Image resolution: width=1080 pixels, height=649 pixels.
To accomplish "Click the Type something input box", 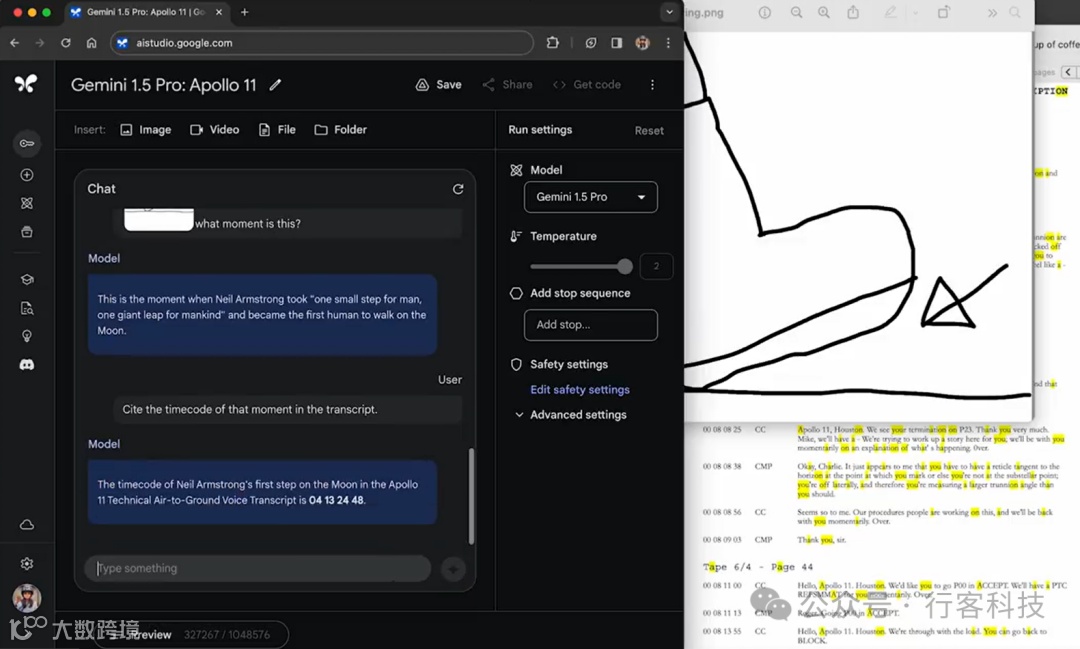I will click(x=258, y=568).
